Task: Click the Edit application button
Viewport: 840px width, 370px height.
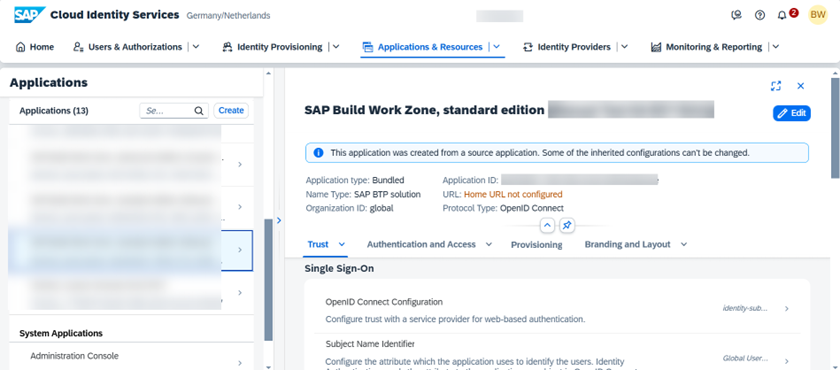Action: (x=792, y=113)
